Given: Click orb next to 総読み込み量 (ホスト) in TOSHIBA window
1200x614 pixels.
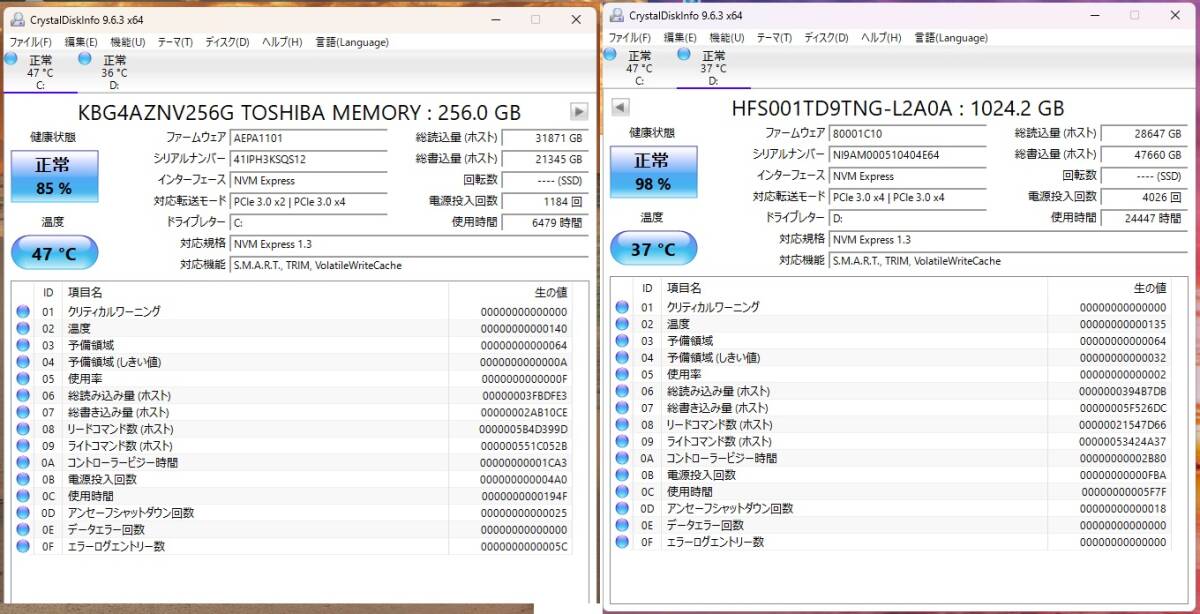Looking at the screenshot, I should pyautogui.click(x=23, y=396).
